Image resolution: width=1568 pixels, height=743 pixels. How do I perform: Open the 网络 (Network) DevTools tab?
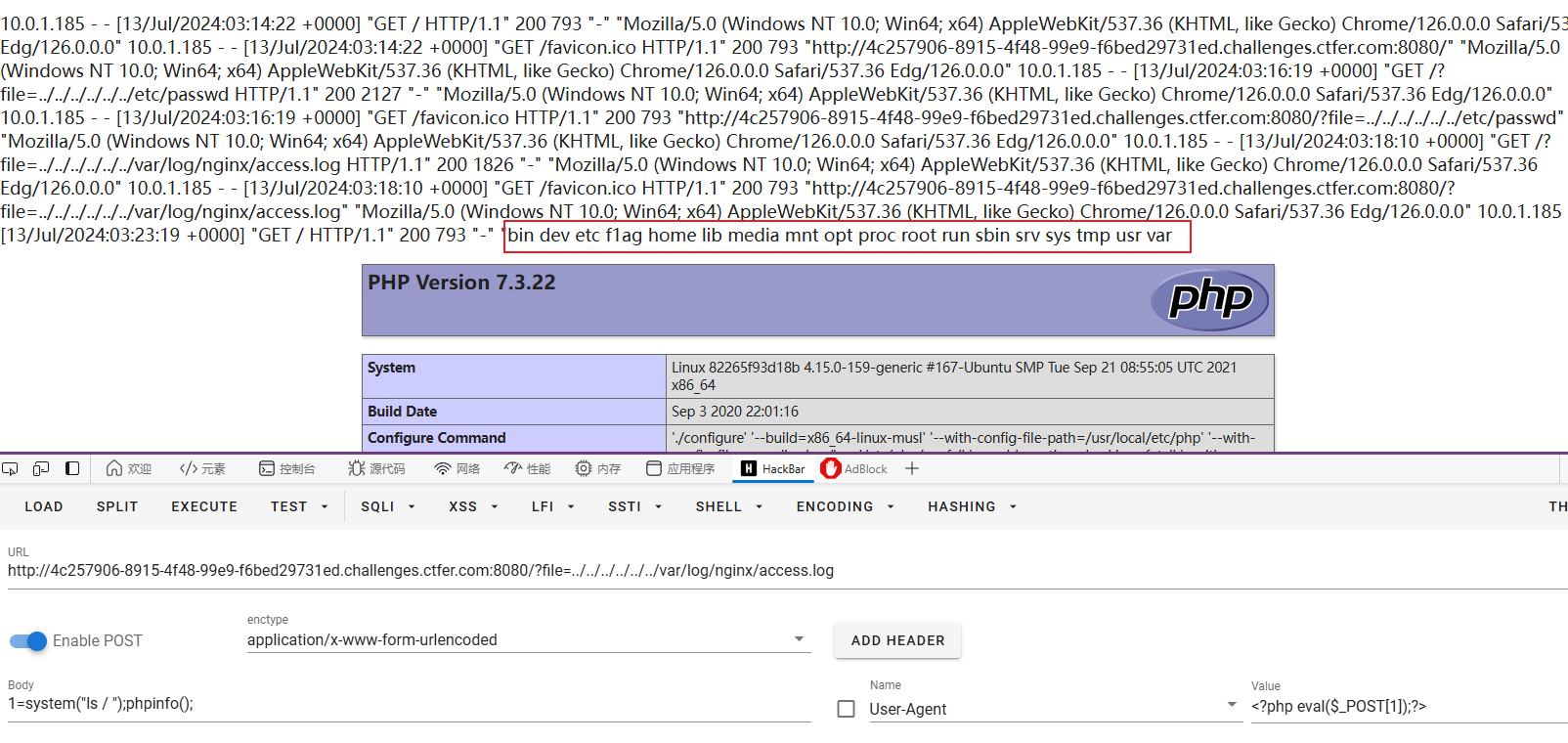[457, 469]
